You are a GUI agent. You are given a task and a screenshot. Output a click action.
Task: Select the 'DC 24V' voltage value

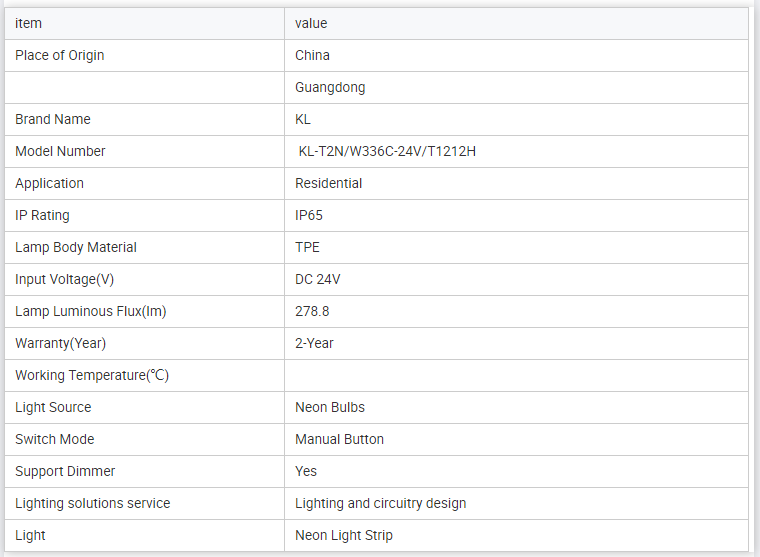(318, 279)
